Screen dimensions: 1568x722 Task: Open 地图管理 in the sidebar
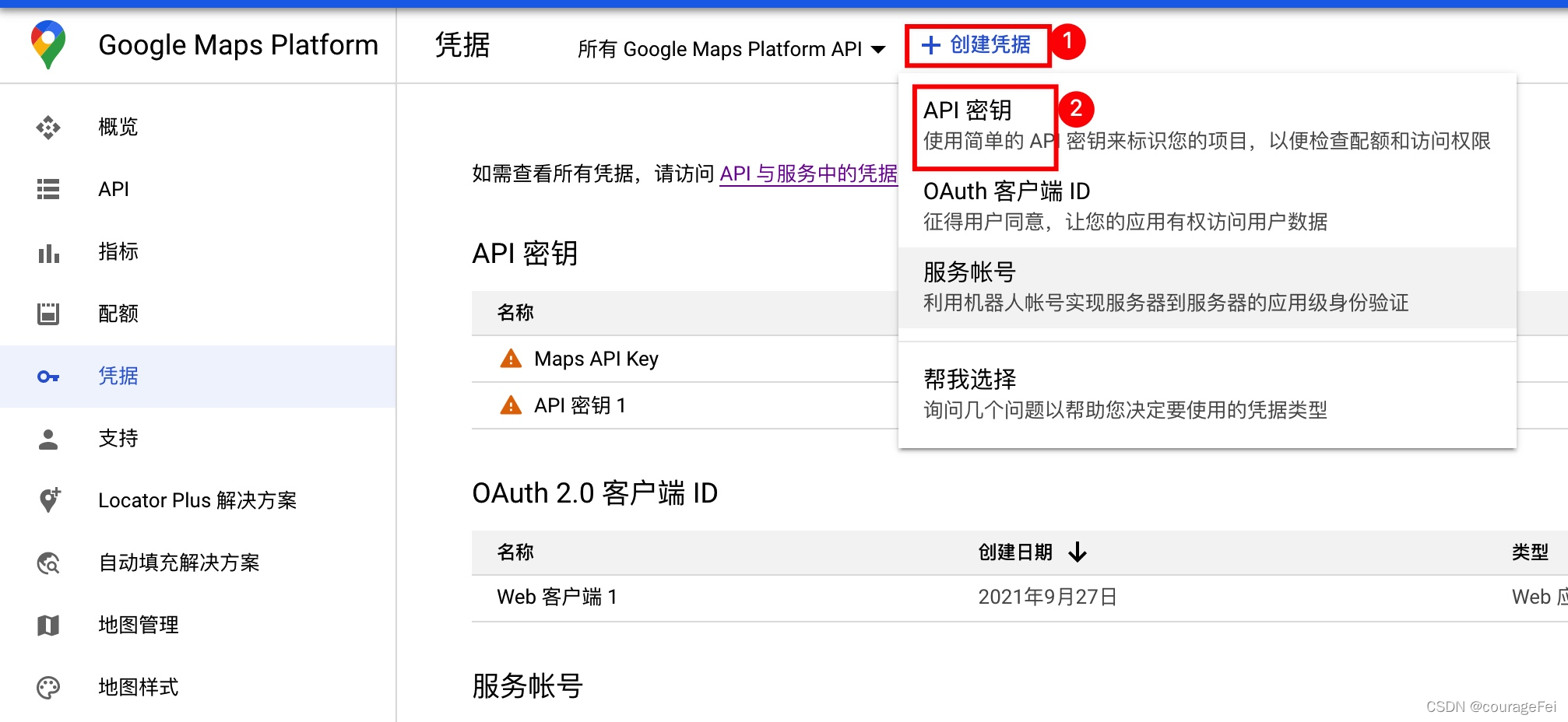click(x=198, y=625)
